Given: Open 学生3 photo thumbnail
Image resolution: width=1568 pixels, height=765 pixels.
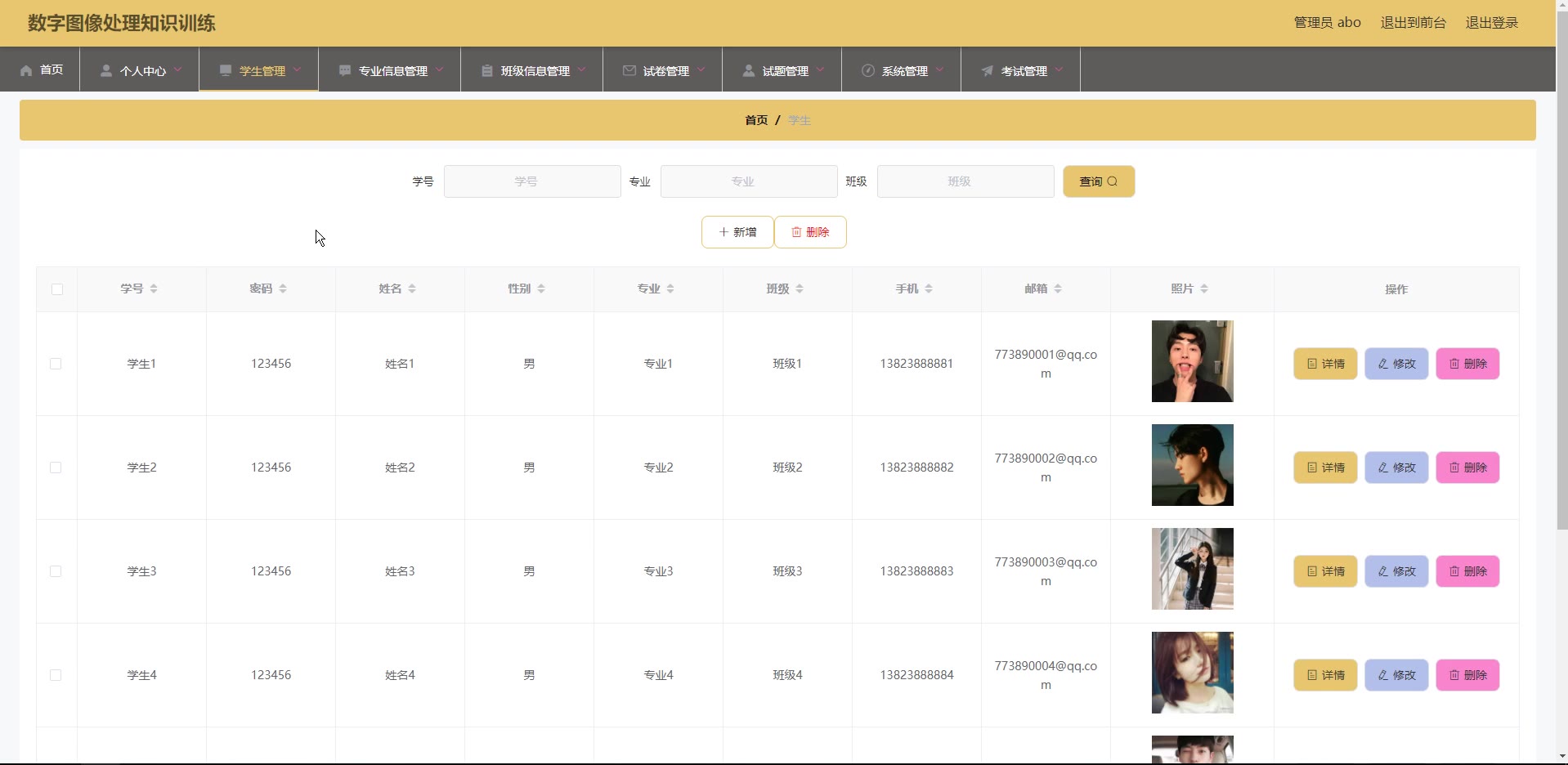Looking at the screenshot, I should 1192,569.
